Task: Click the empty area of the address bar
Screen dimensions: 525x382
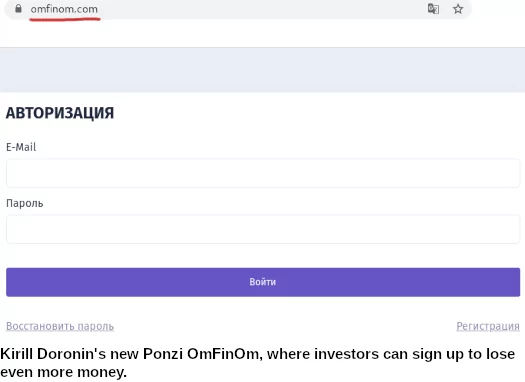Action: [x=261, y=9]
